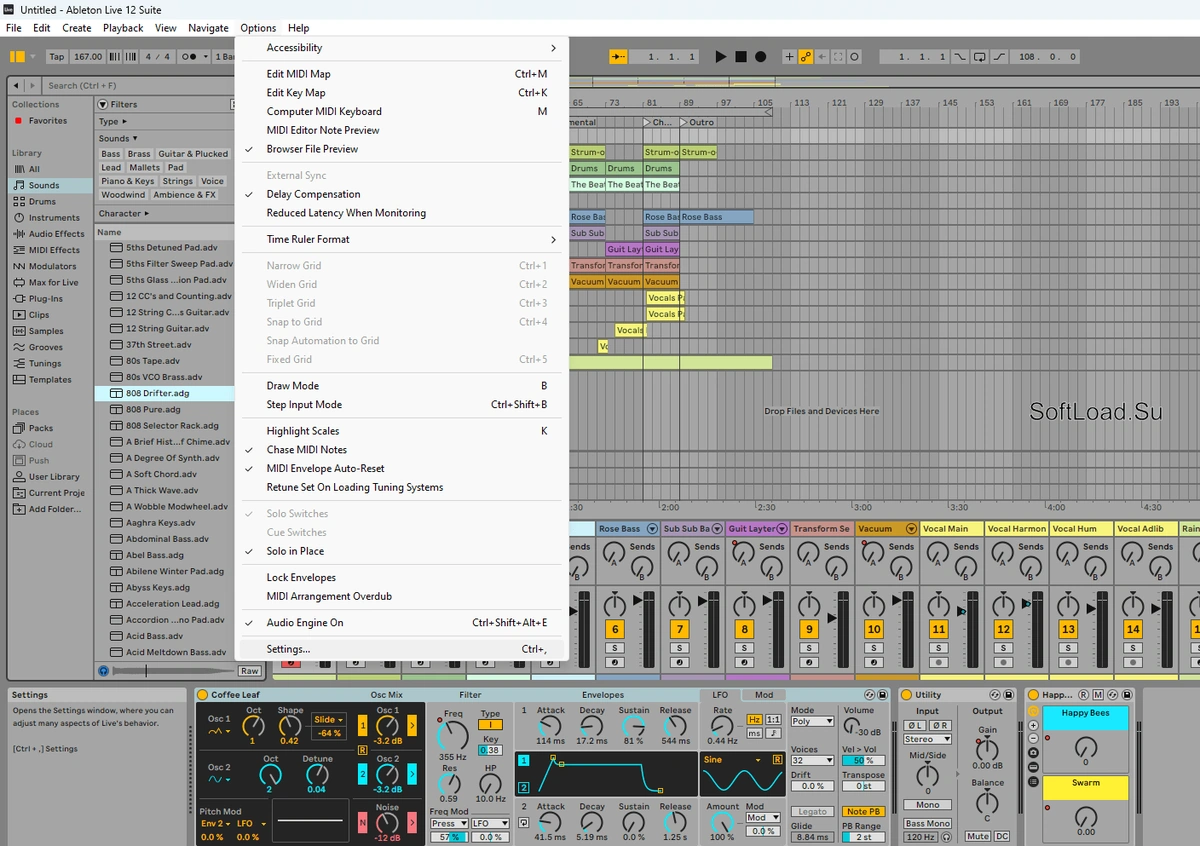Click the browser back arrow
The height and width of the screenshot is (846, 1200).
17,86
